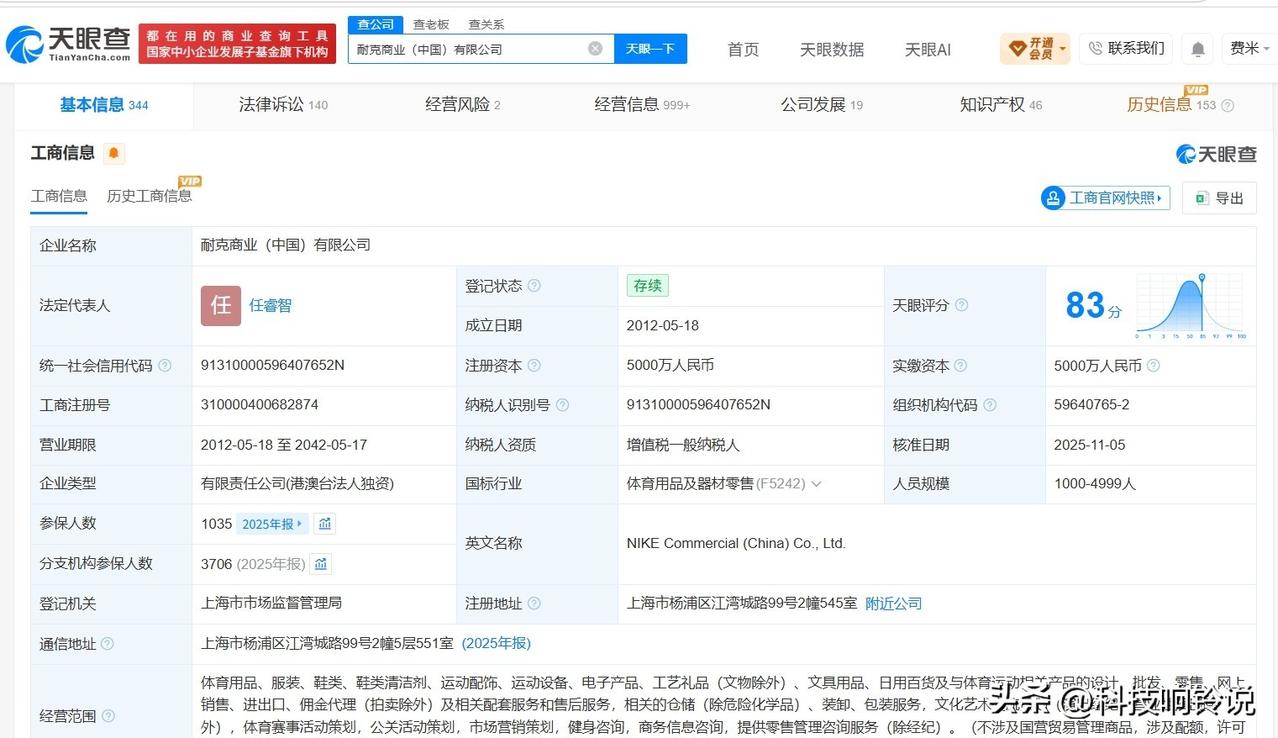This screenshot has width=1278, height=738.
Task: Select the 工商信息 sub-tab
Action: point(59,196)
